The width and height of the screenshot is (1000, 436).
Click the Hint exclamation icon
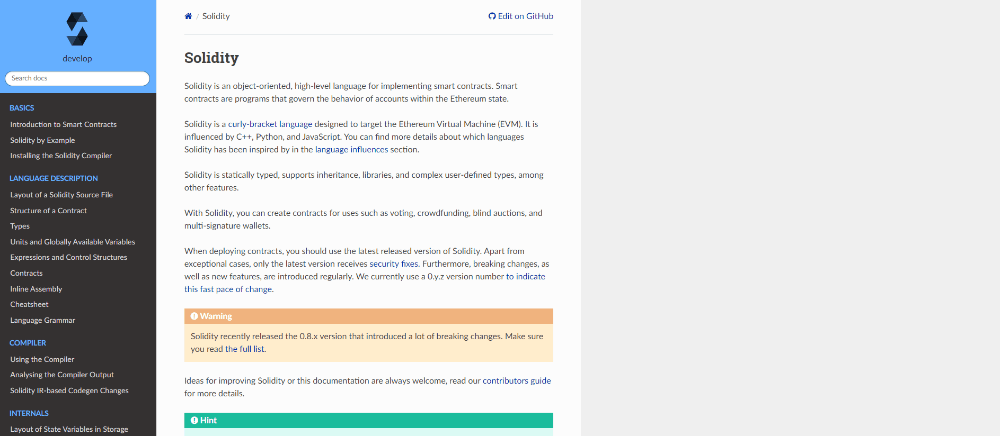pyautogui.click(x=194, y=421)
